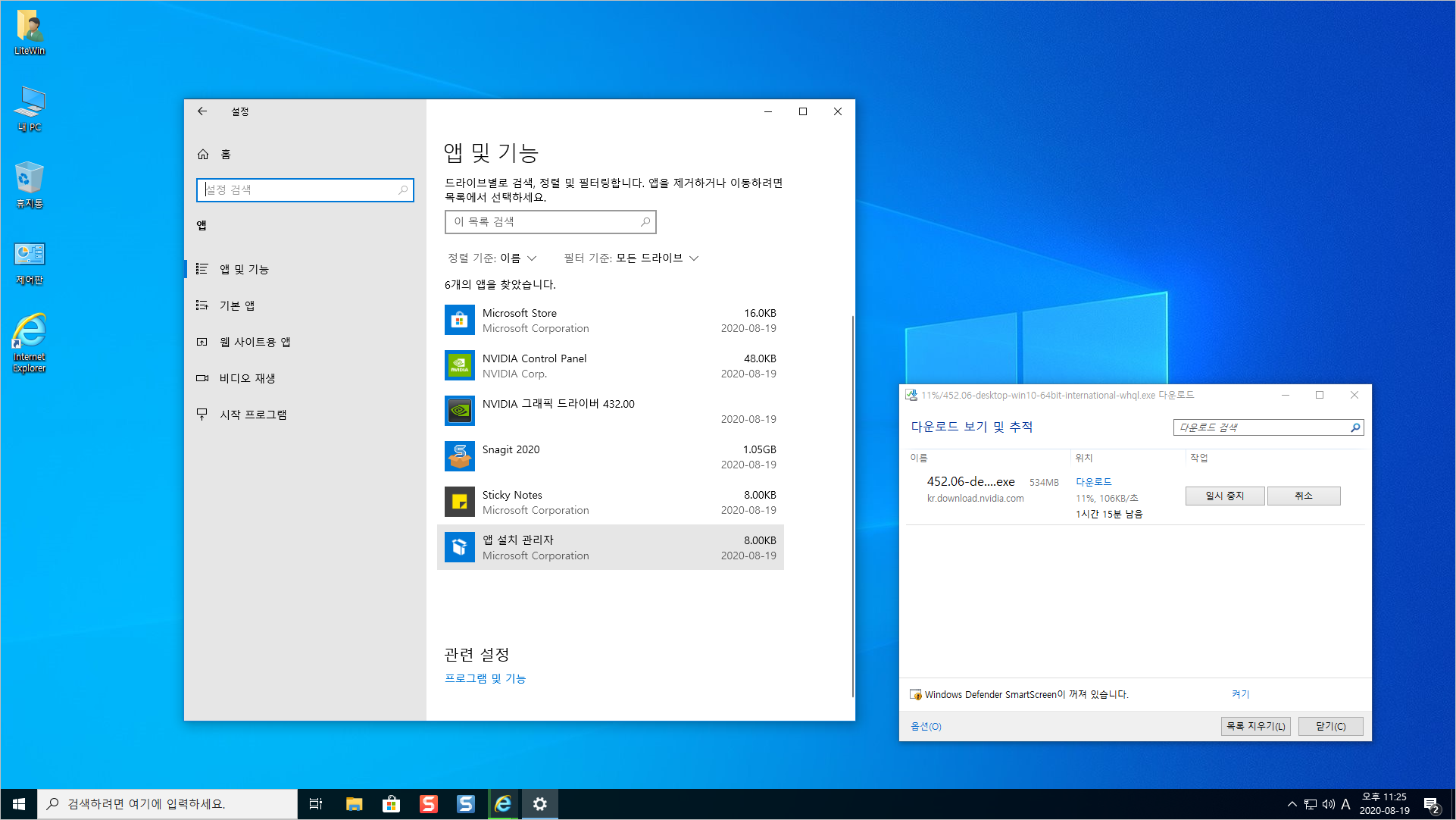Select the 452.06-de....exe download entry
The width and height of the screenshot is (1456, 820).
970,482
